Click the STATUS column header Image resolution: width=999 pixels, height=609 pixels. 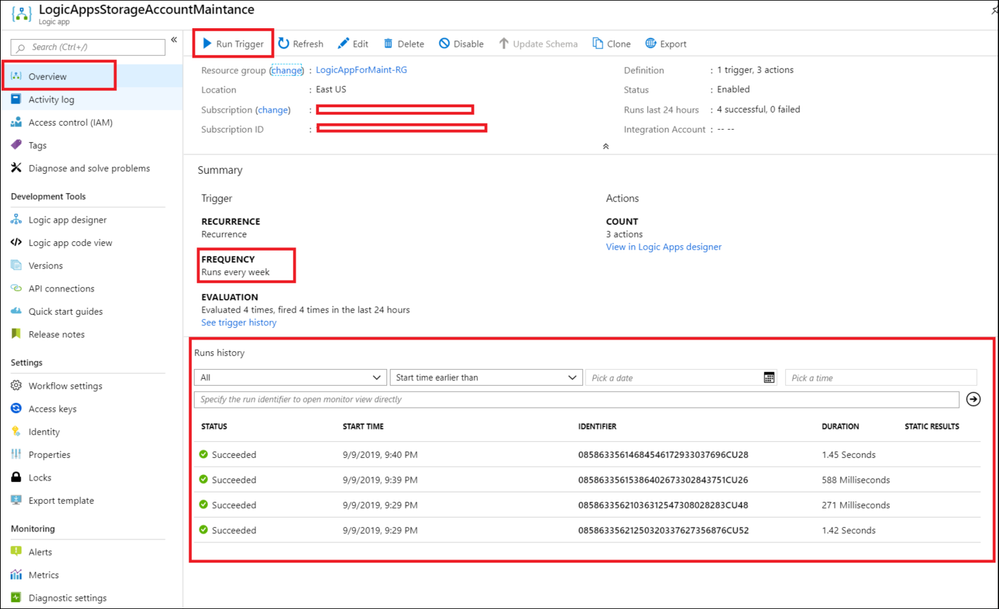click(214, 427)
